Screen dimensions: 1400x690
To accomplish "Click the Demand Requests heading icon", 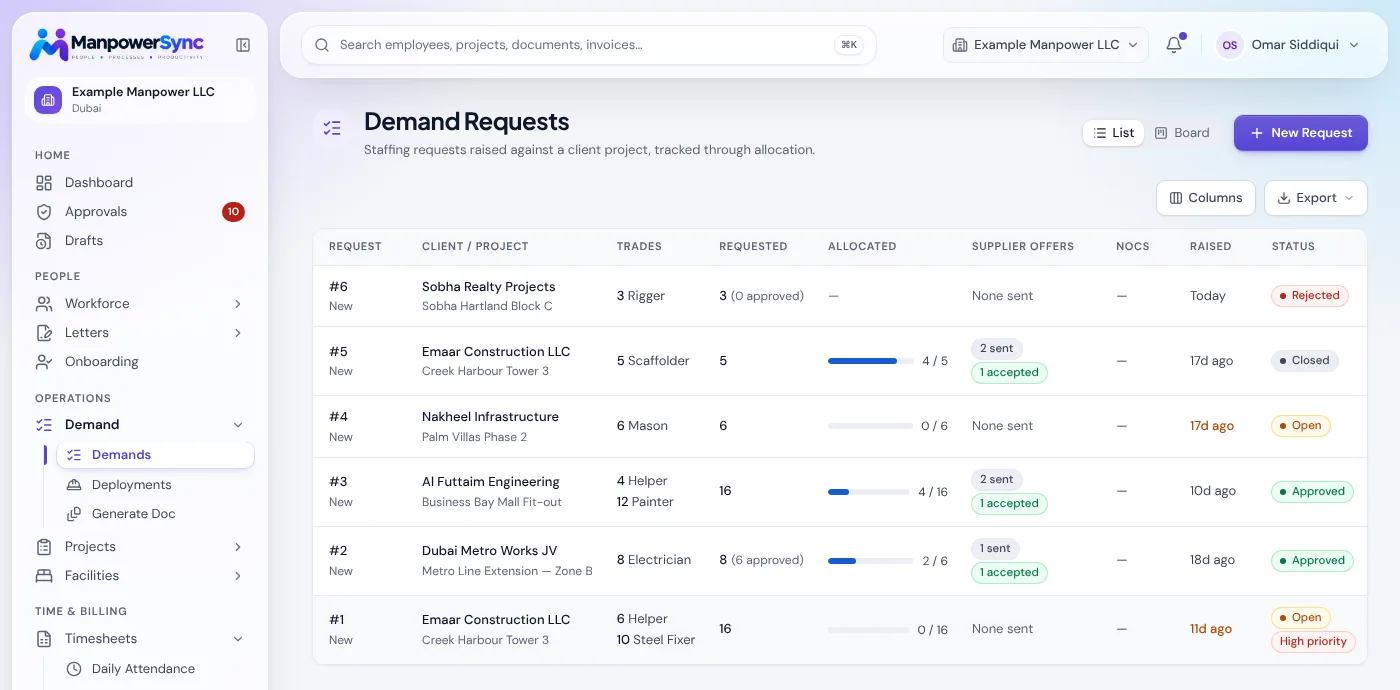I will click(x=332, y=128).
